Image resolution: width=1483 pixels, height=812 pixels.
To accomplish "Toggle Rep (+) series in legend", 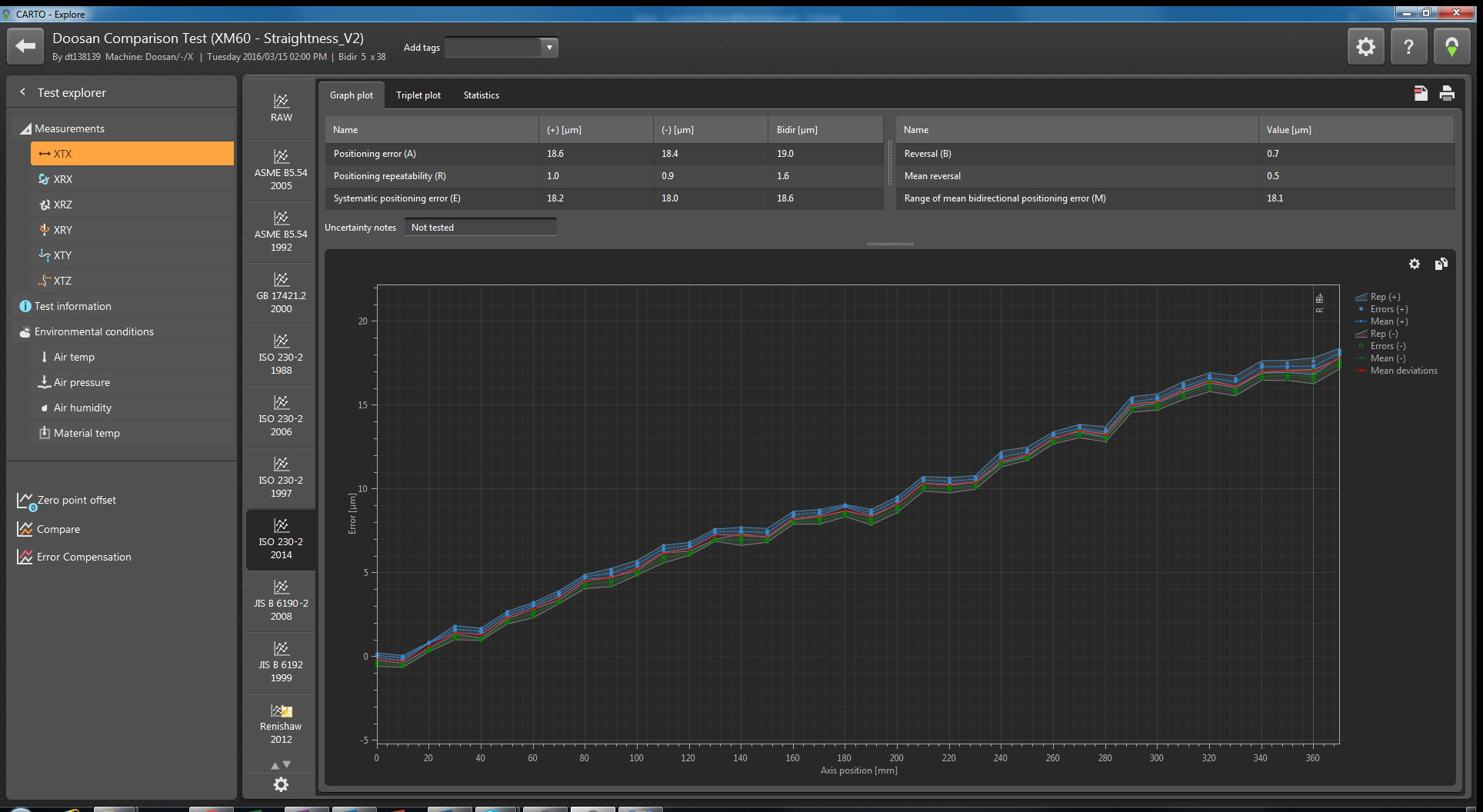I will [1385, 297].
